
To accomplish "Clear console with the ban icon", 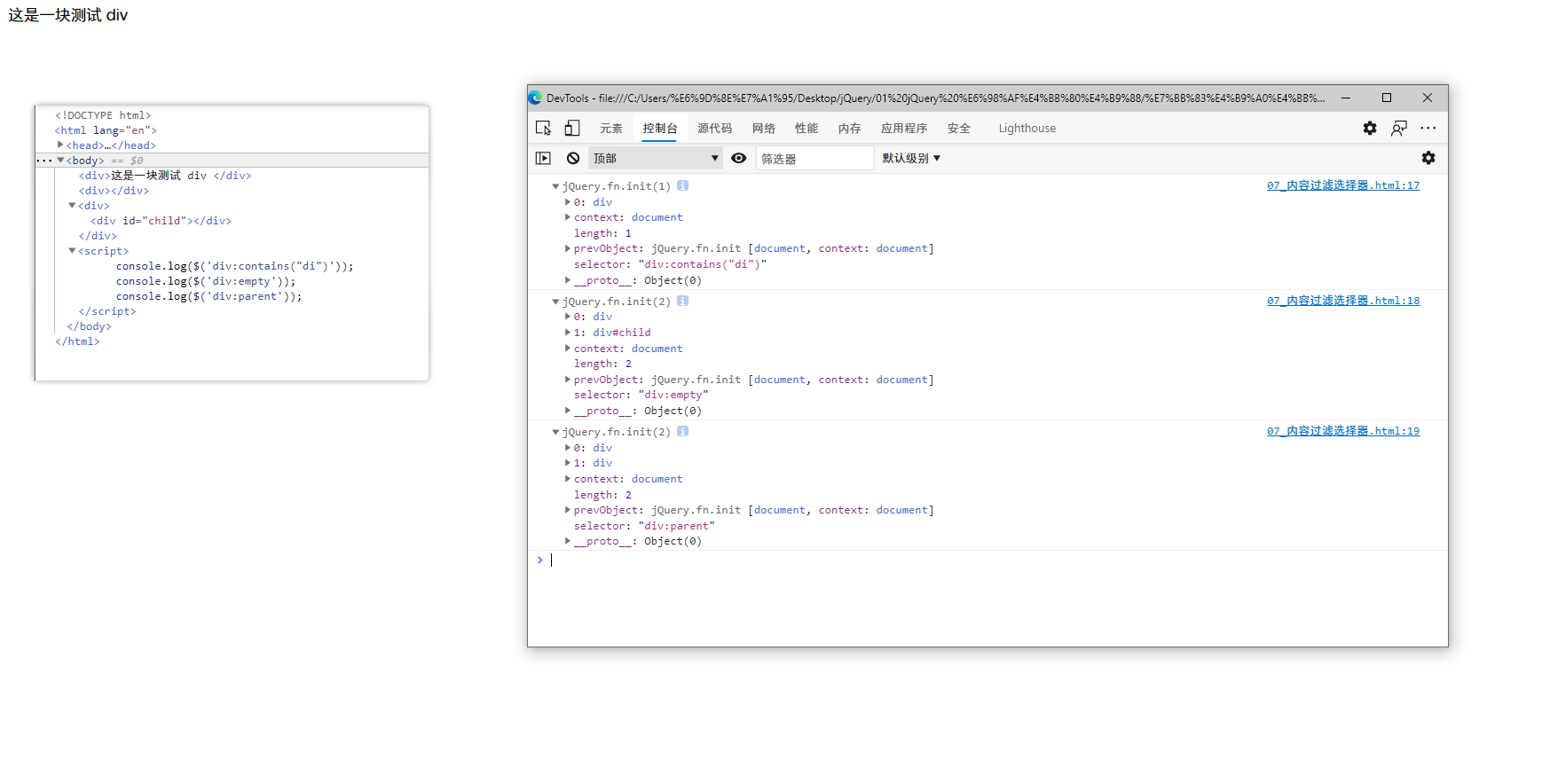I will pos(573,158).
